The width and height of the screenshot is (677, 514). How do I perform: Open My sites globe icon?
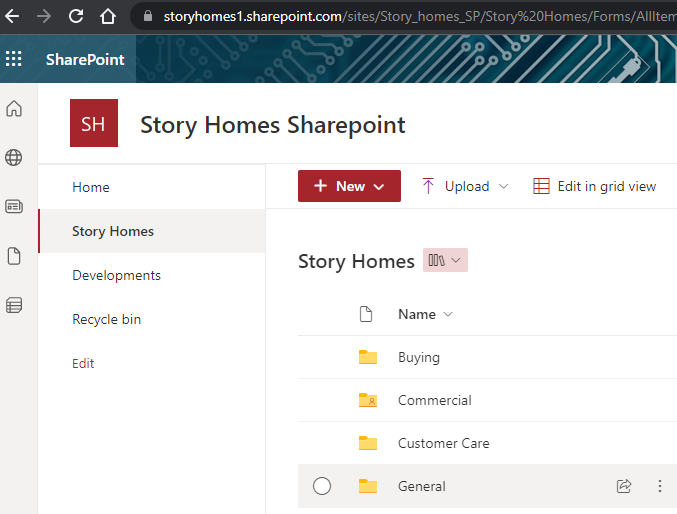point(14,158)
